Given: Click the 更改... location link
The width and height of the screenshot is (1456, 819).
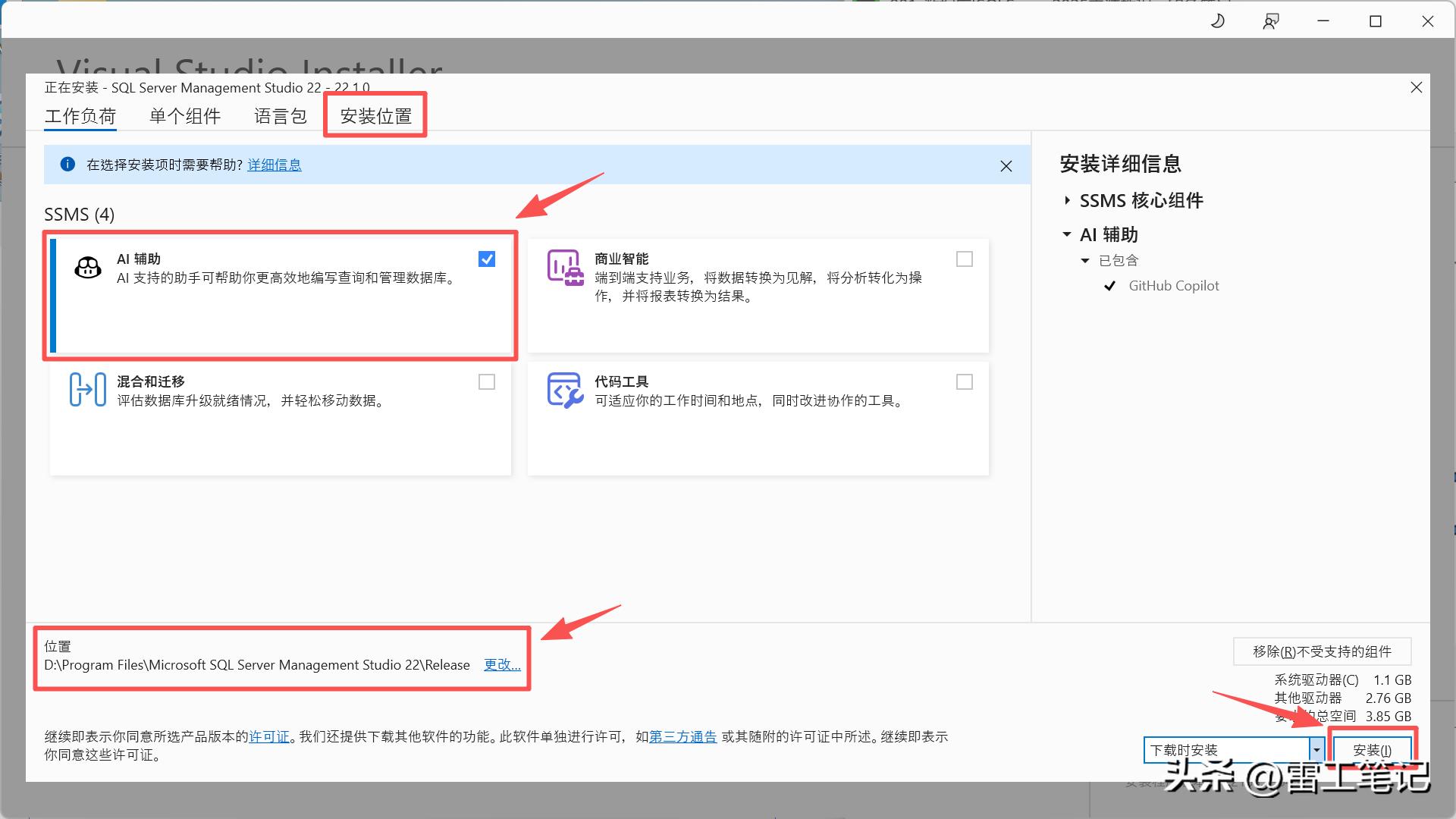Looking at the screenshot, I should 502,665.
